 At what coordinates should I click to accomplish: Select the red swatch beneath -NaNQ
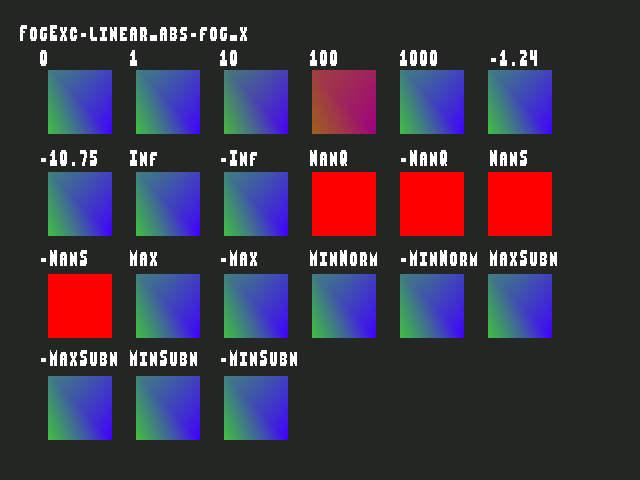click(x=432, y=204)
